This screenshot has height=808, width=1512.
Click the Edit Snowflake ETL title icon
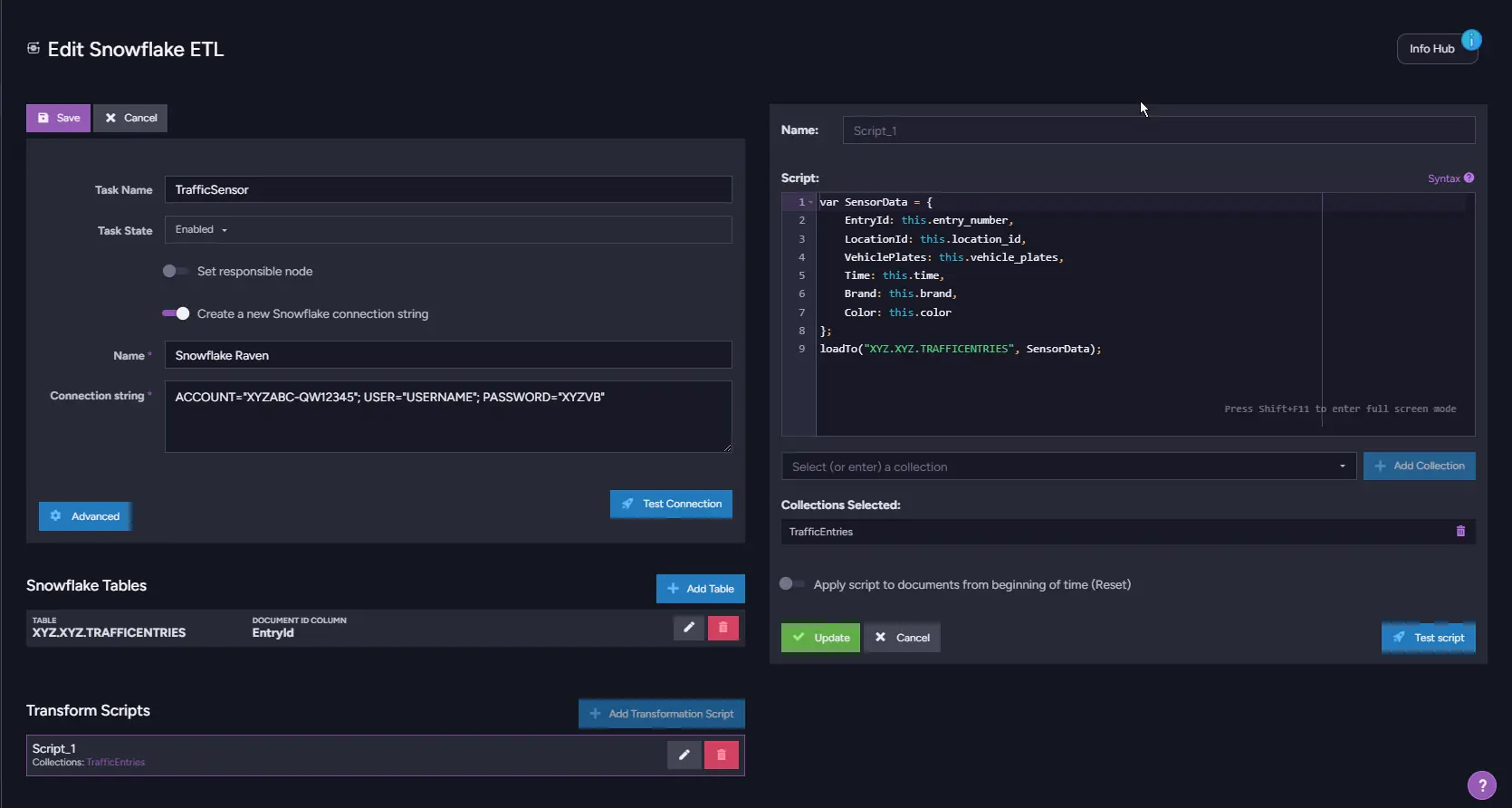click(33, 48)
